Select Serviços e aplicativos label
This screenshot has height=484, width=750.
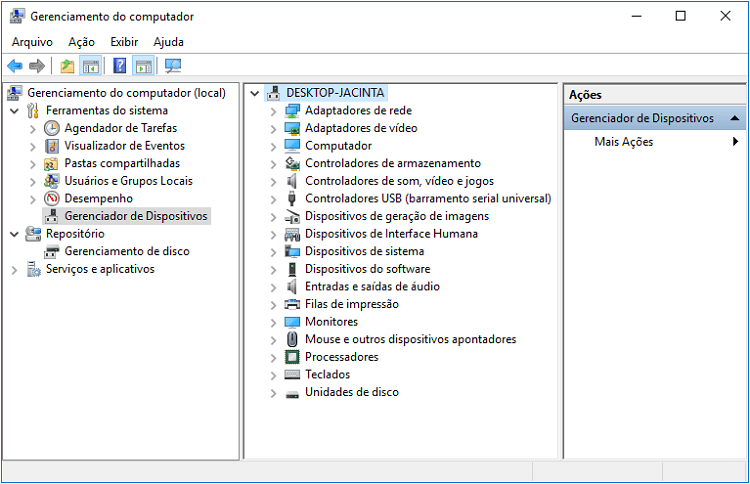(x=100, y=269)
